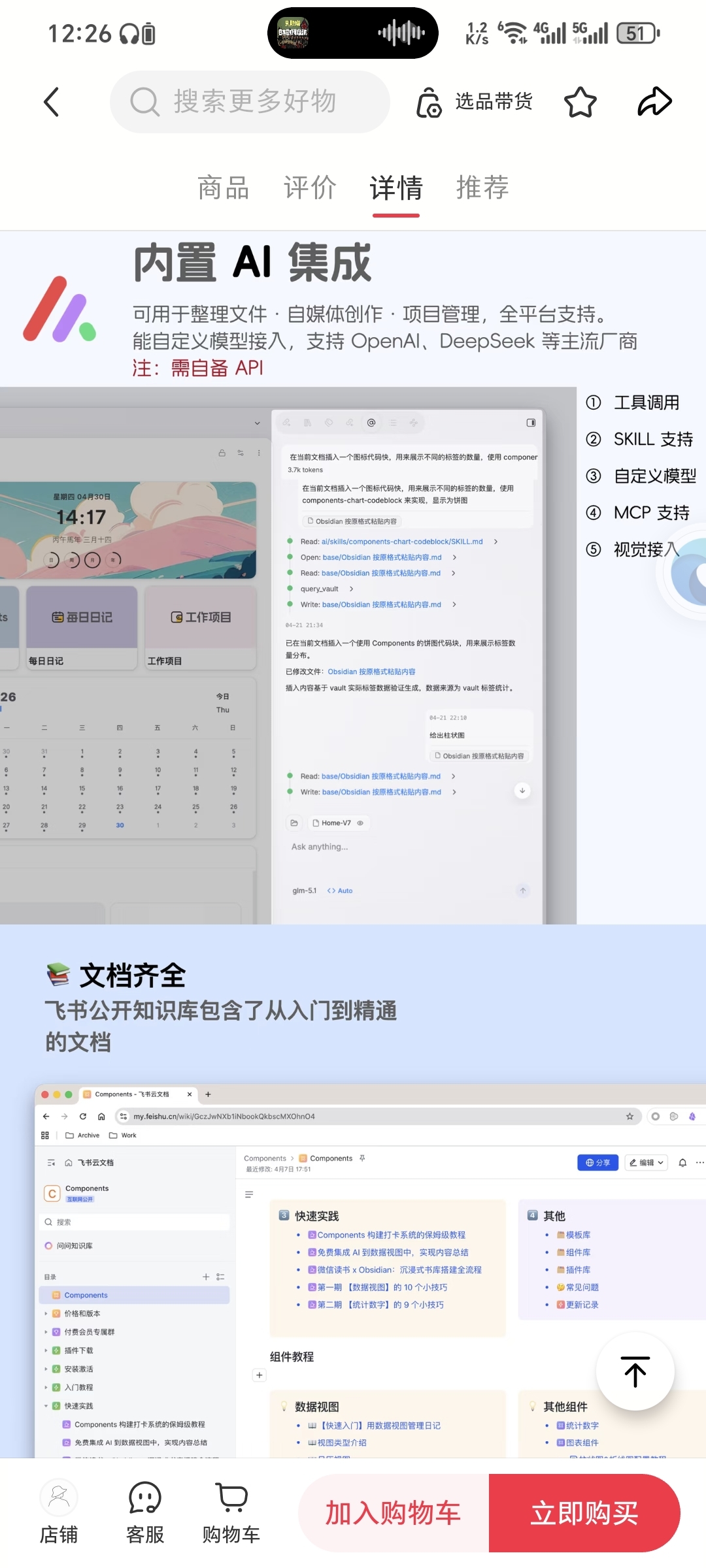This screenshot has height=1568, width=706.
Task: Tap the Feishu 分享 button in screenshot
Action: click(597, 1163)
